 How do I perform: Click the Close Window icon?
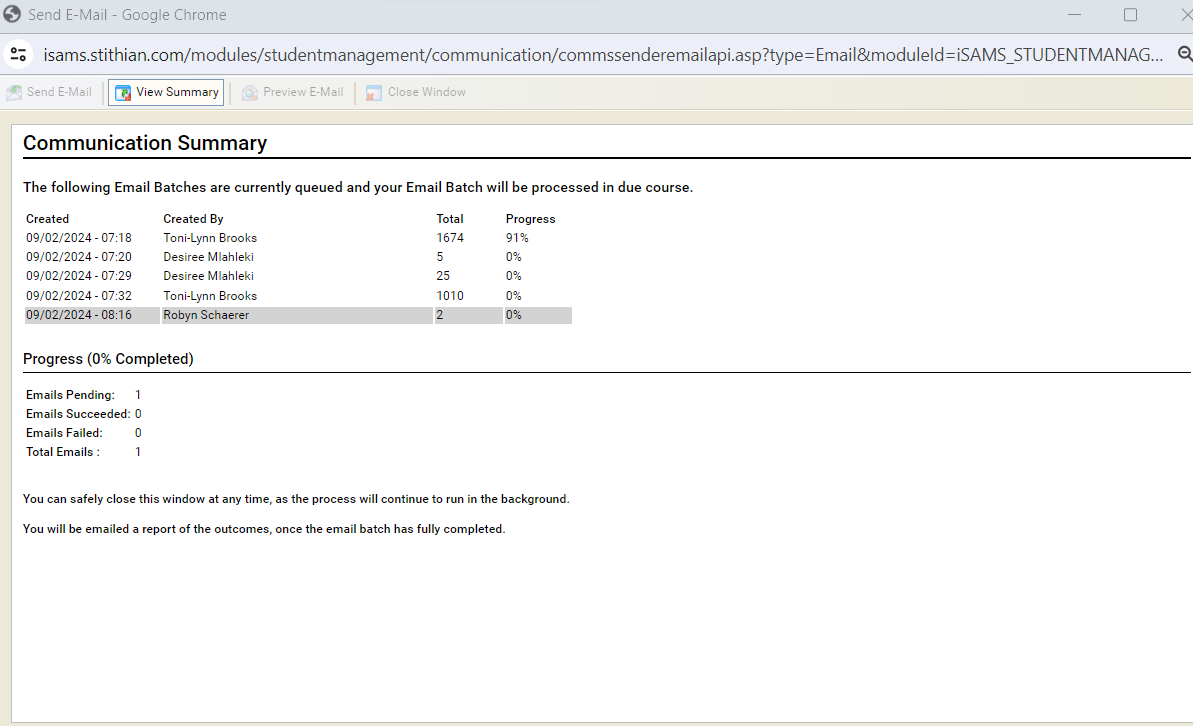pos(374,93)
